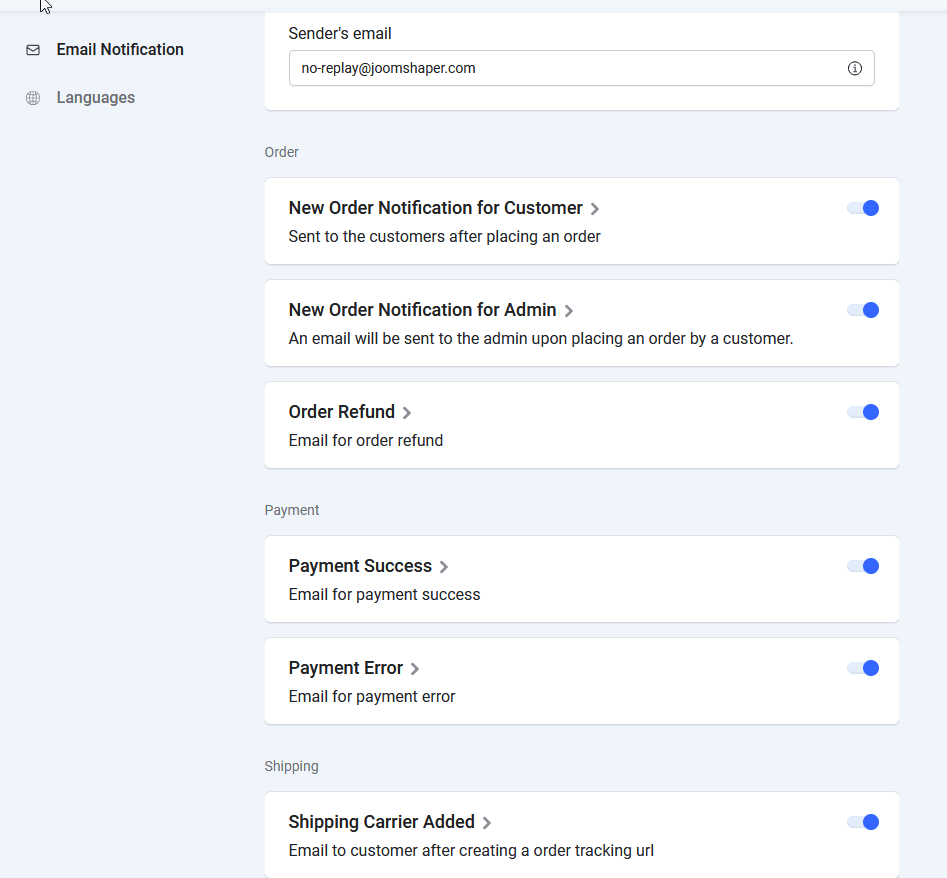
Task: Switch to the Languages settings tab
Action: click(x=95, y=98)
